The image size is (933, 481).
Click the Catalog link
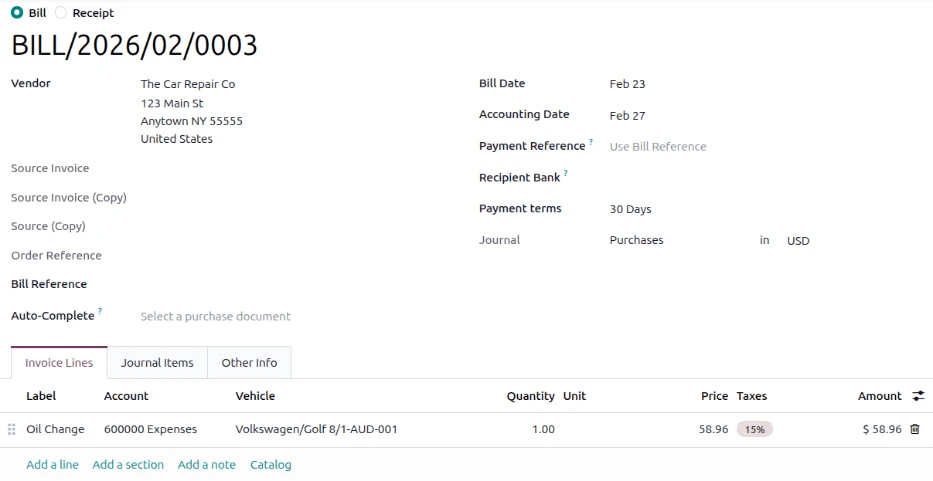[271, 465]
